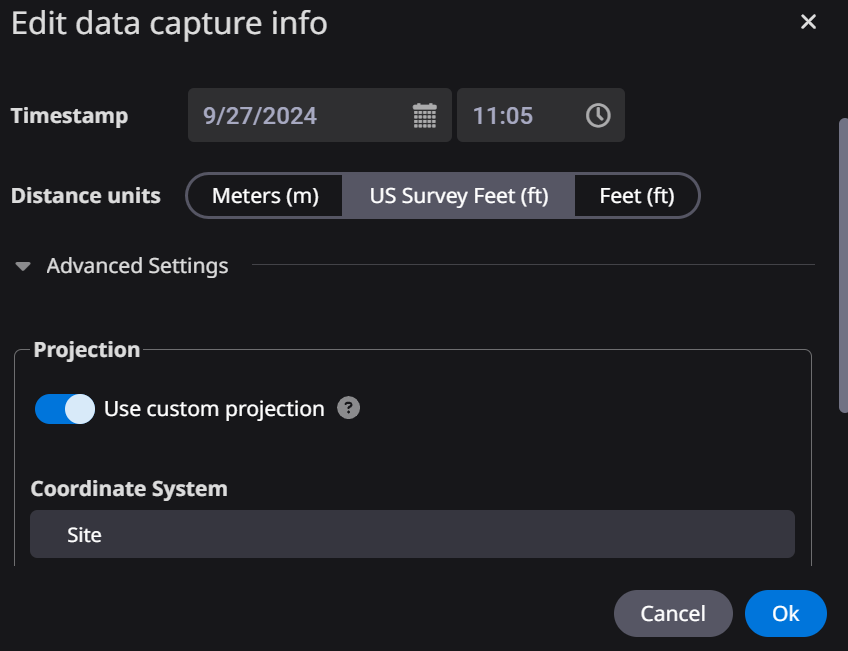Click the Timestamp field label
The image size is (848, 651).
(69, 116)
